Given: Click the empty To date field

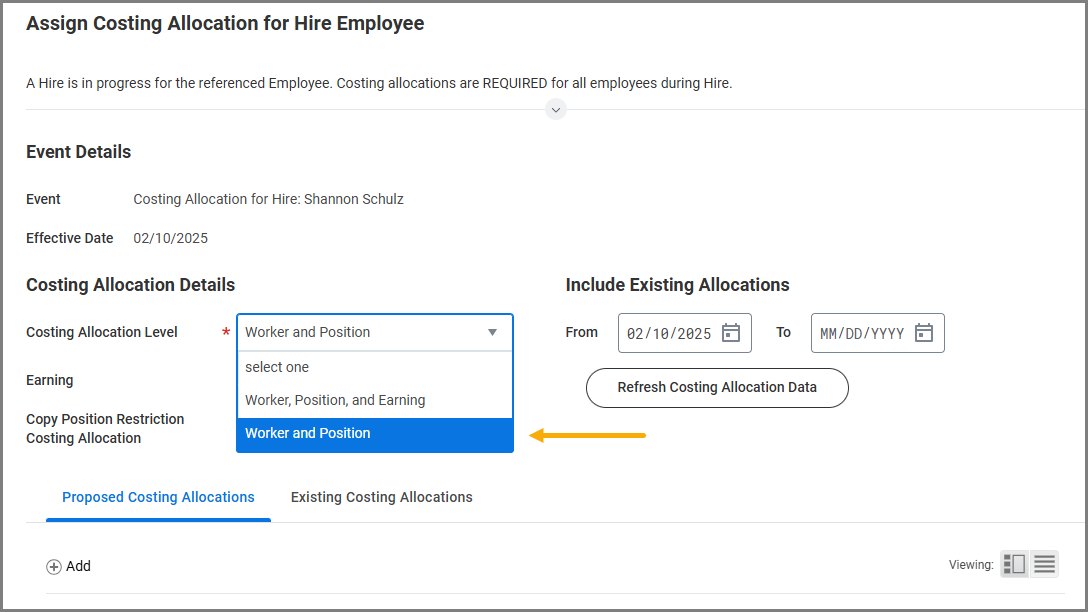Looking at the screenshot, I should pos(861,334).
